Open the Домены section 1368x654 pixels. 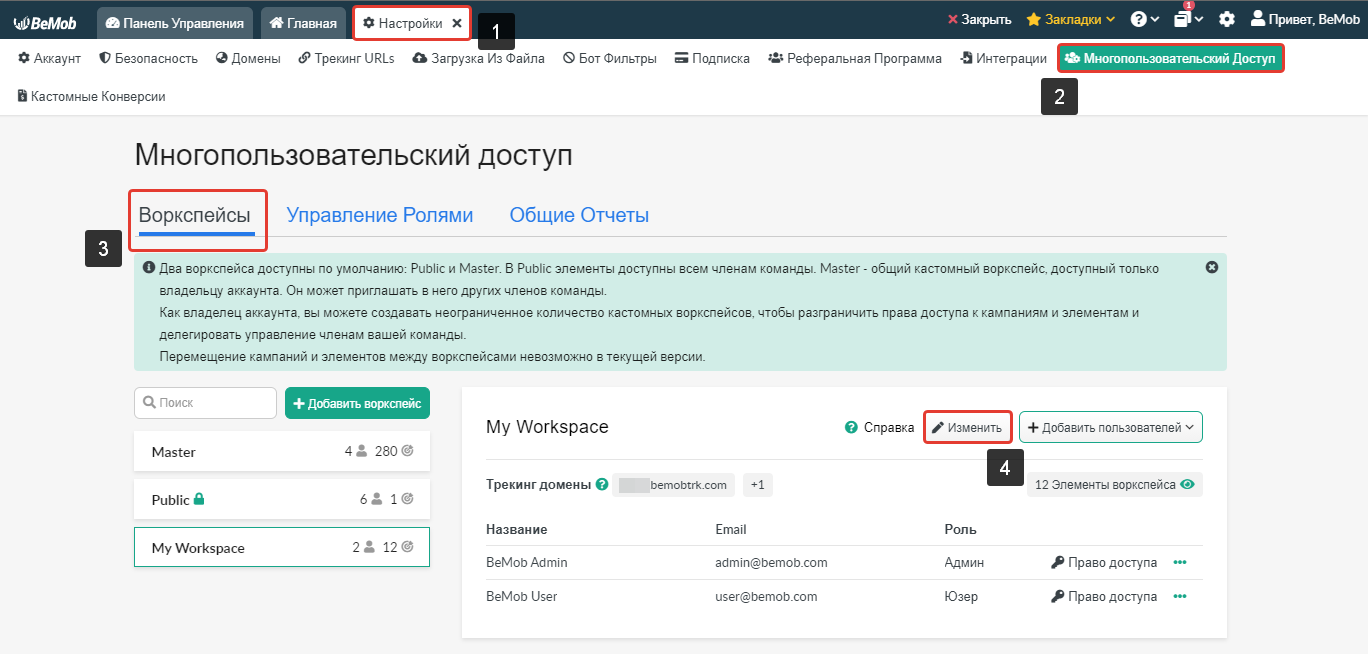(x=248, y=58)
